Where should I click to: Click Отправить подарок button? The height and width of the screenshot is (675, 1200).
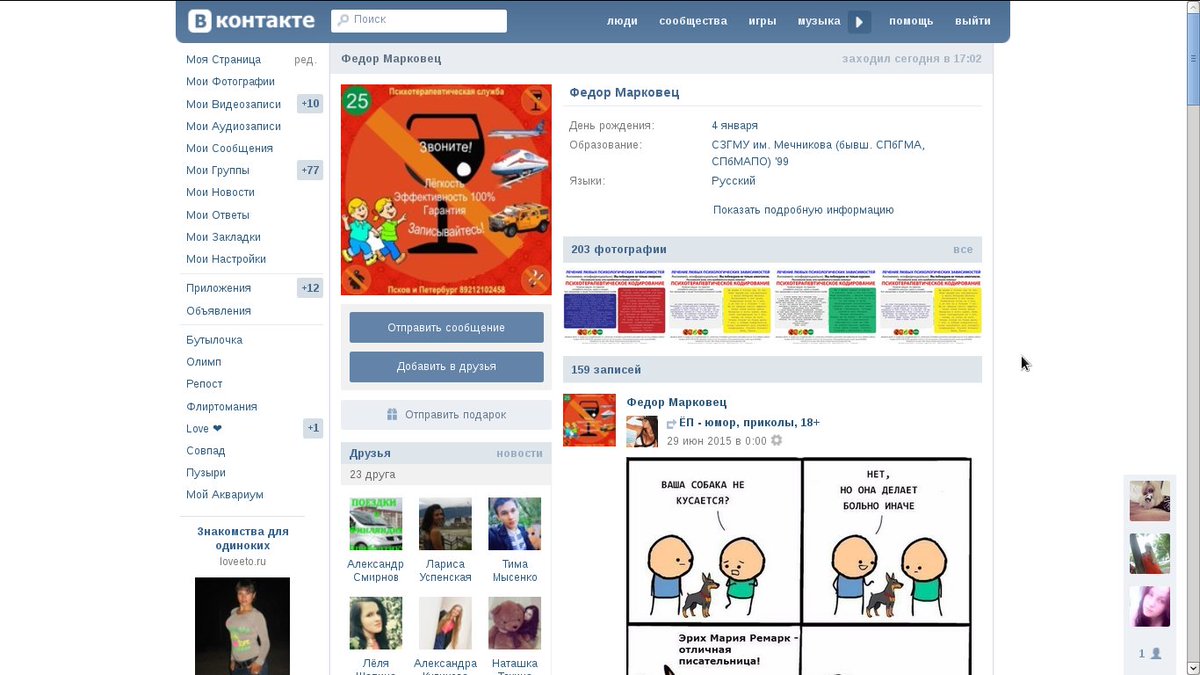tap(446, 415)
